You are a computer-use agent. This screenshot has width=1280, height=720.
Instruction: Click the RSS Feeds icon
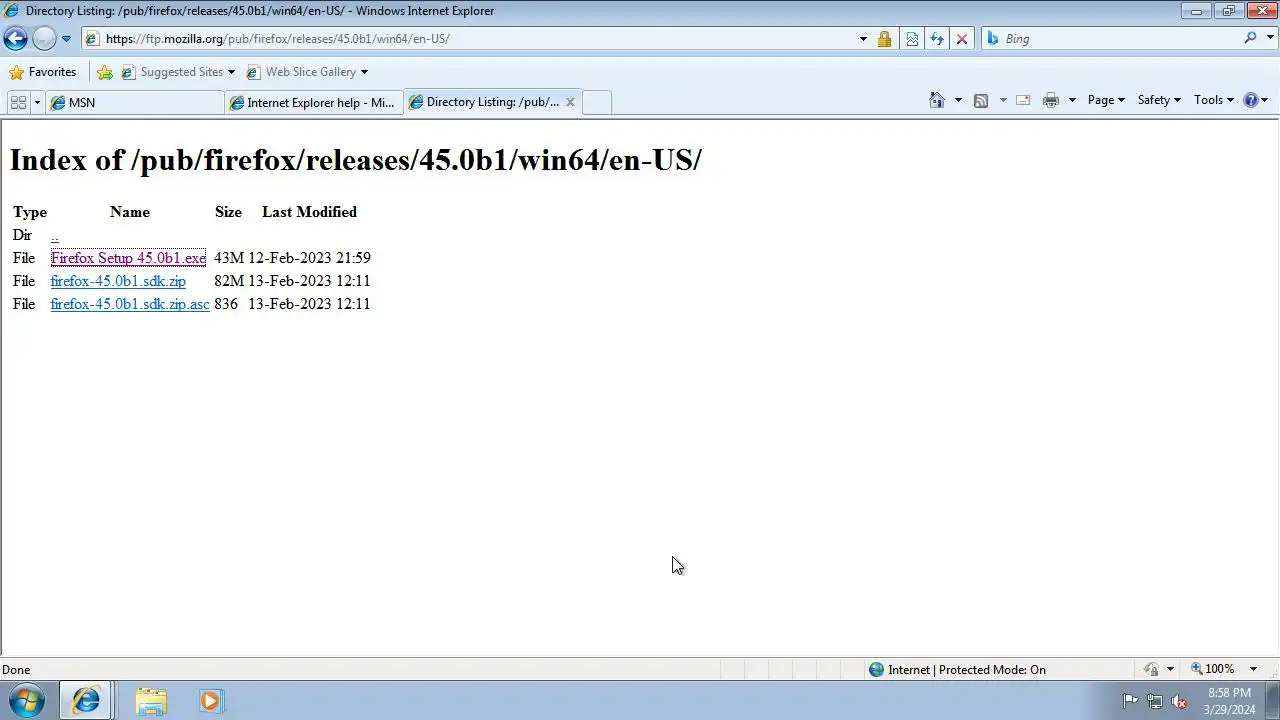coord(981,100)
